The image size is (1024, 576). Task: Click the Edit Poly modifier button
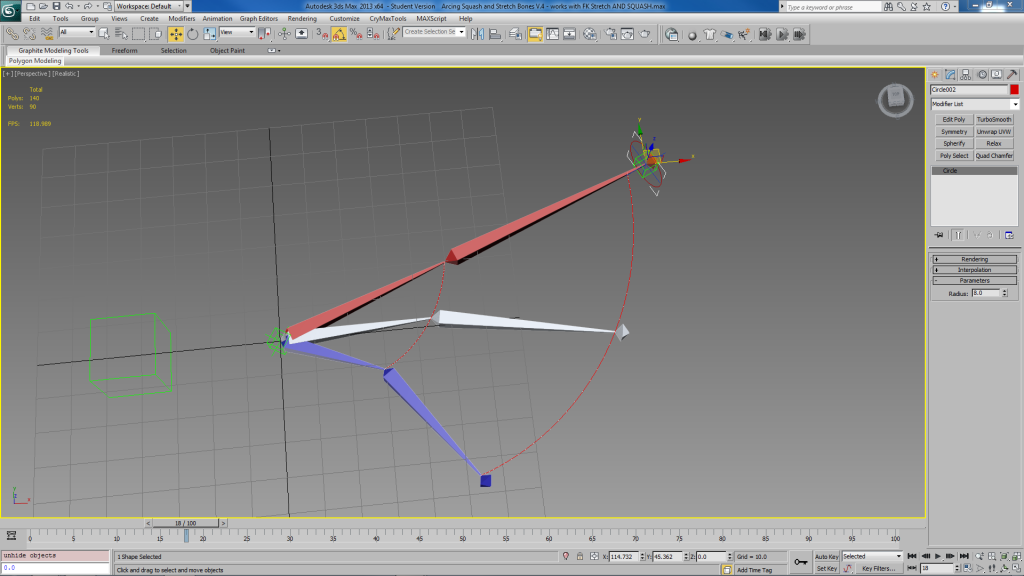tap(954, 120)
